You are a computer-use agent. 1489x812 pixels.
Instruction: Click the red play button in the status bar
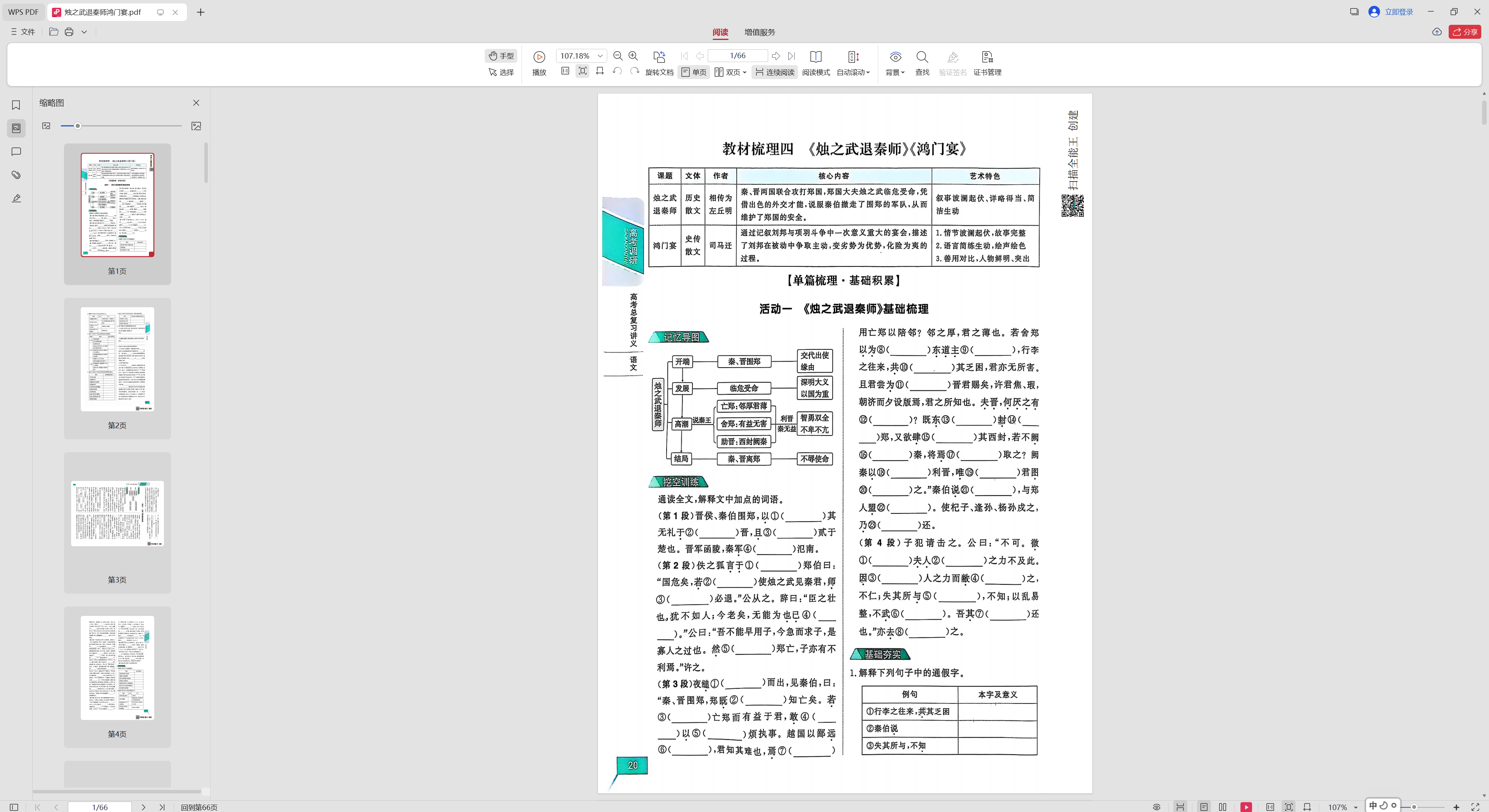tap(1245, 807)
